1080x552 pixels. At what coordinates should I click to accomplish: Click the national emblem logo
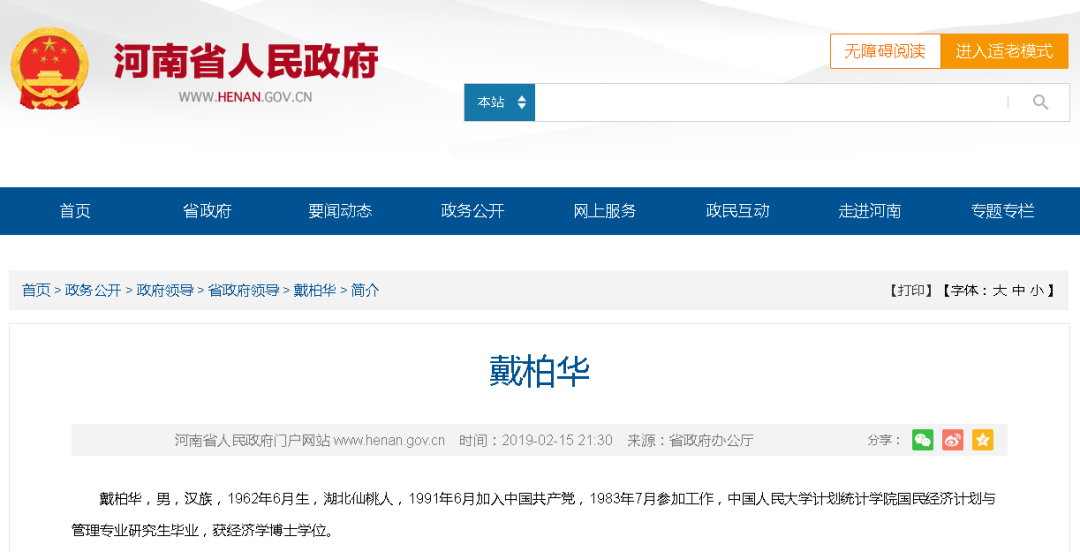pos(50,68)
